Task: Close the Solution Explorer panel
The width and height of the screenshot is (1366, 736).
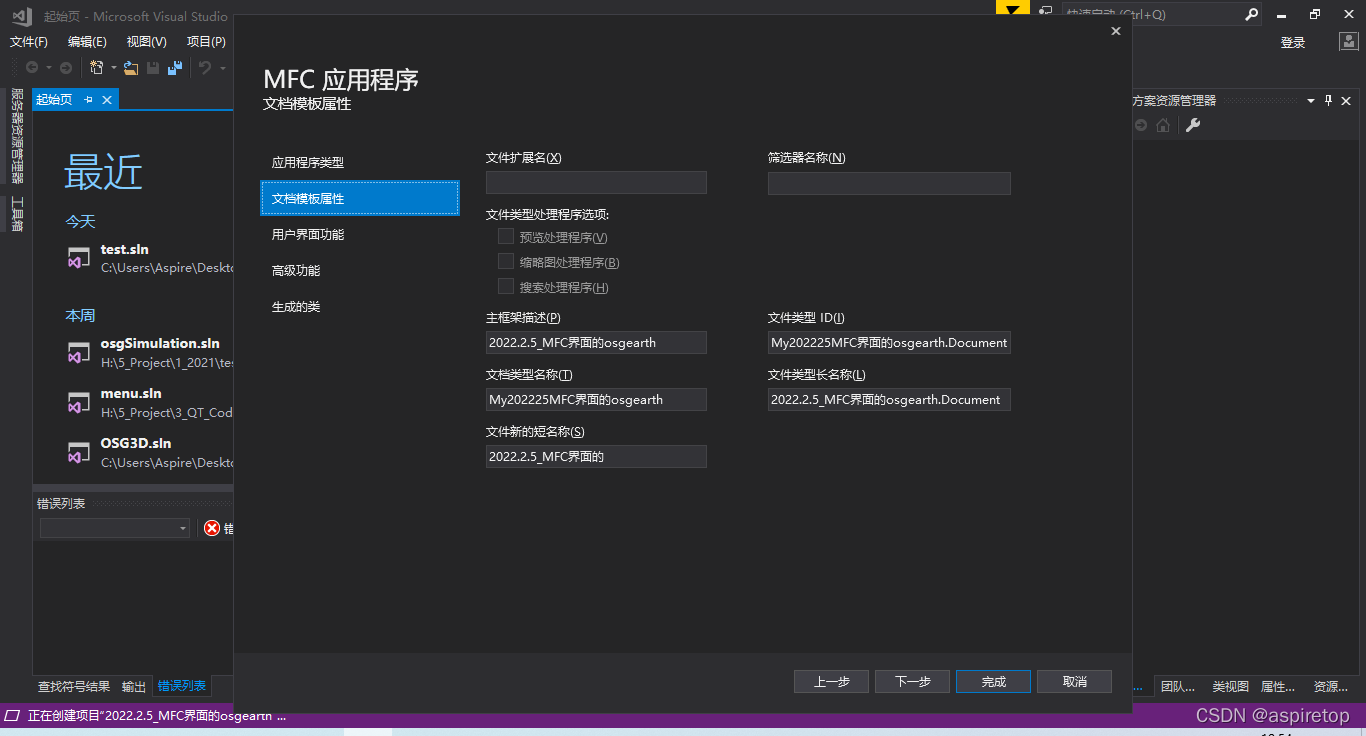Action: click(1346, 100)
